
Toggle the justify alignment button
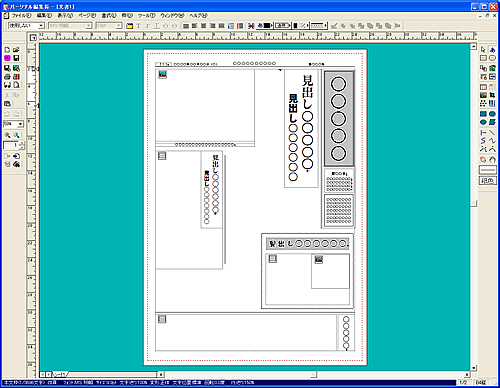coord(221,26)
